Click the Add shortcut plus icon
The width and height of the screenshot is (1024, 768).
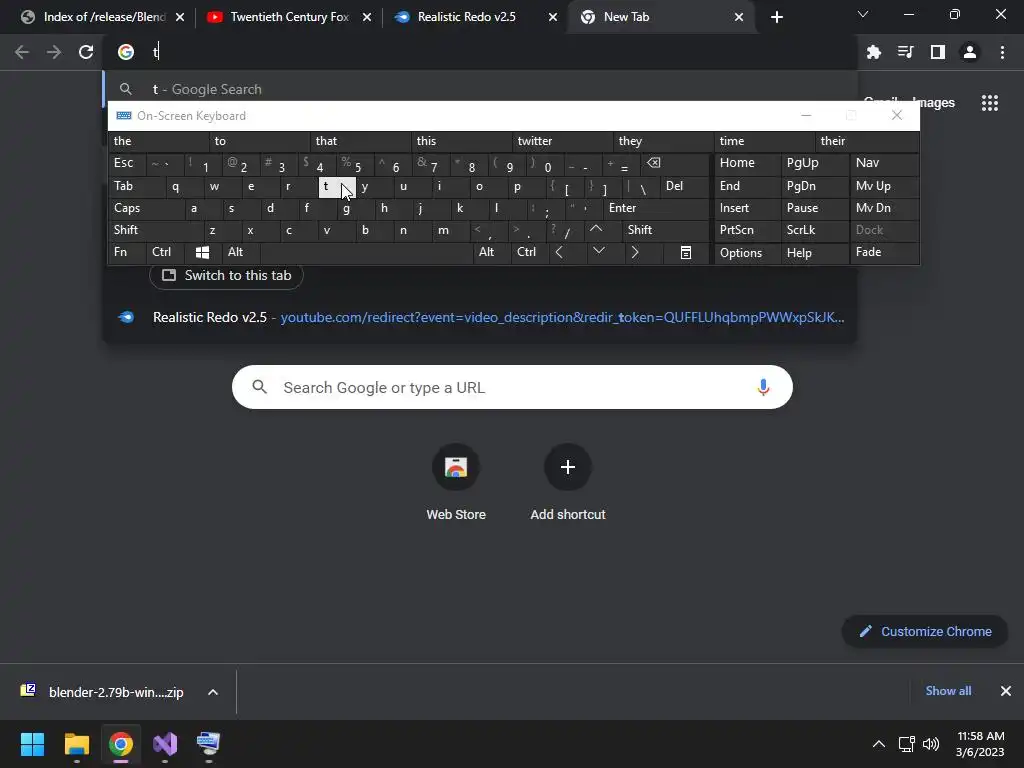pos(568,467)
